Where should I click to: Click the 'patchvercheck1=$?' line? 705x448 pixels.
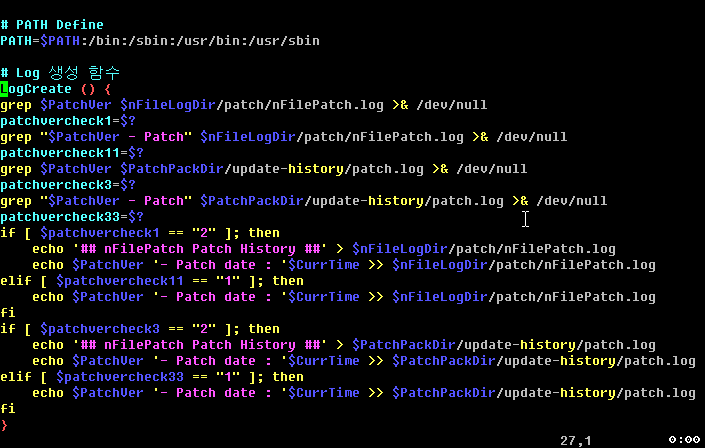coord(68,121)
